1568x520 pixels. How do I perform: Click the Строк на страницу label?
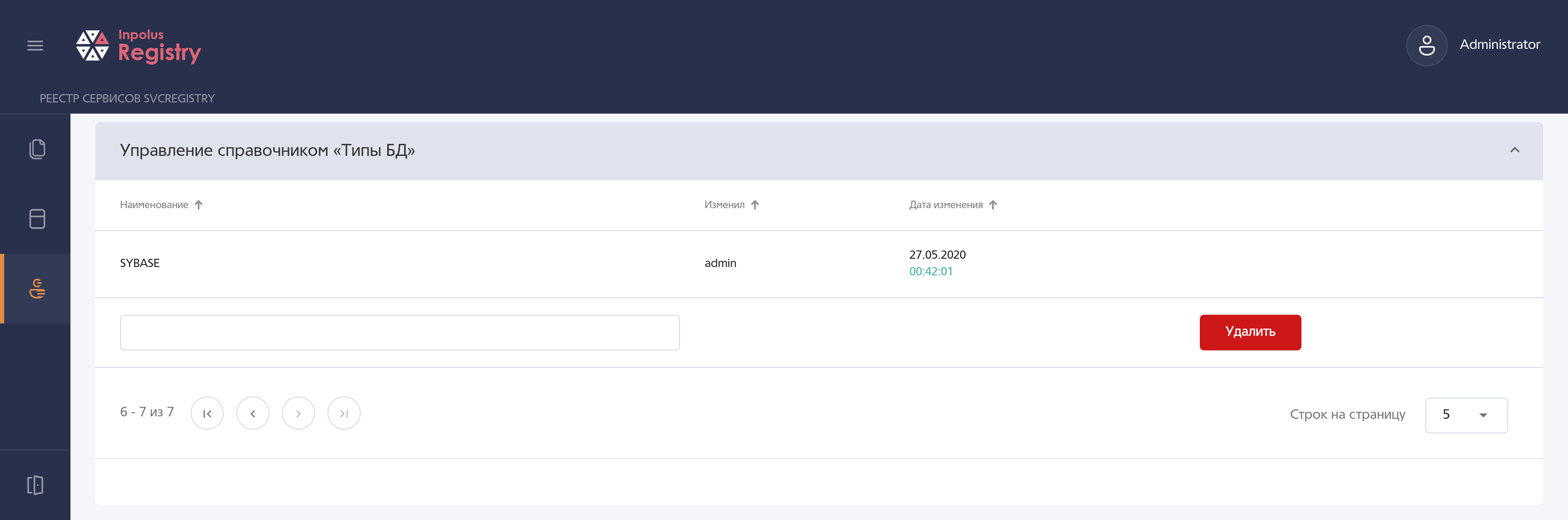point(1347,415)
